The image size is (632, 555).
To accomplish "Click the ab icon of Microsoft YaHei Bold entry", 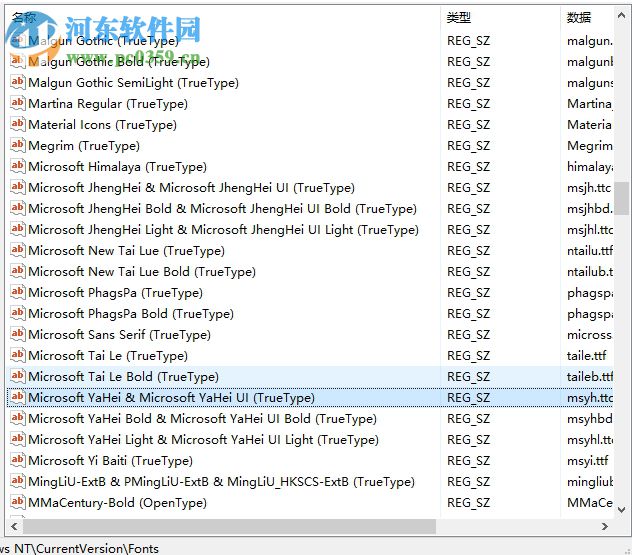I will (x=17, y=418).
